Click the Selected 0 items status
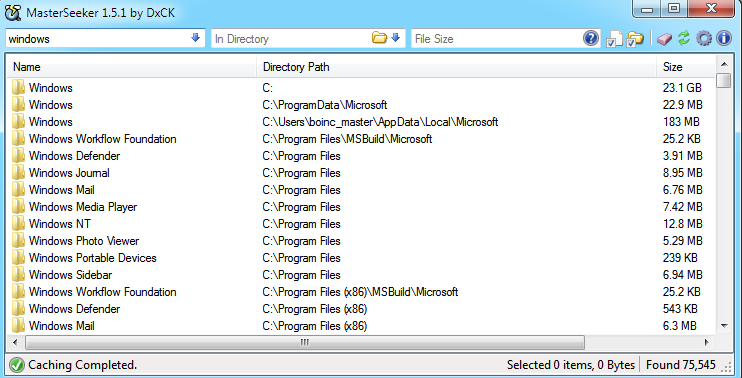This screenshot has width=742, height=378. point(571,365)
